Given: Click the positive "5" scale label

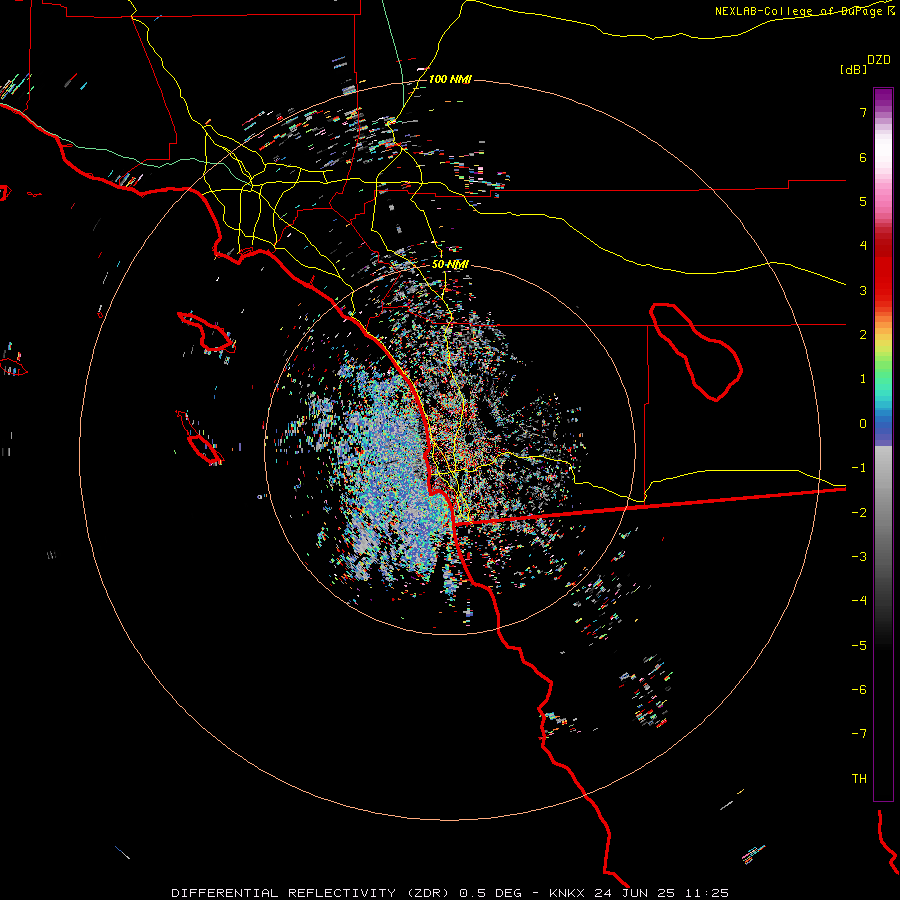Looking at the screenshot, I should pyautogui.click(x=863, y=201).
